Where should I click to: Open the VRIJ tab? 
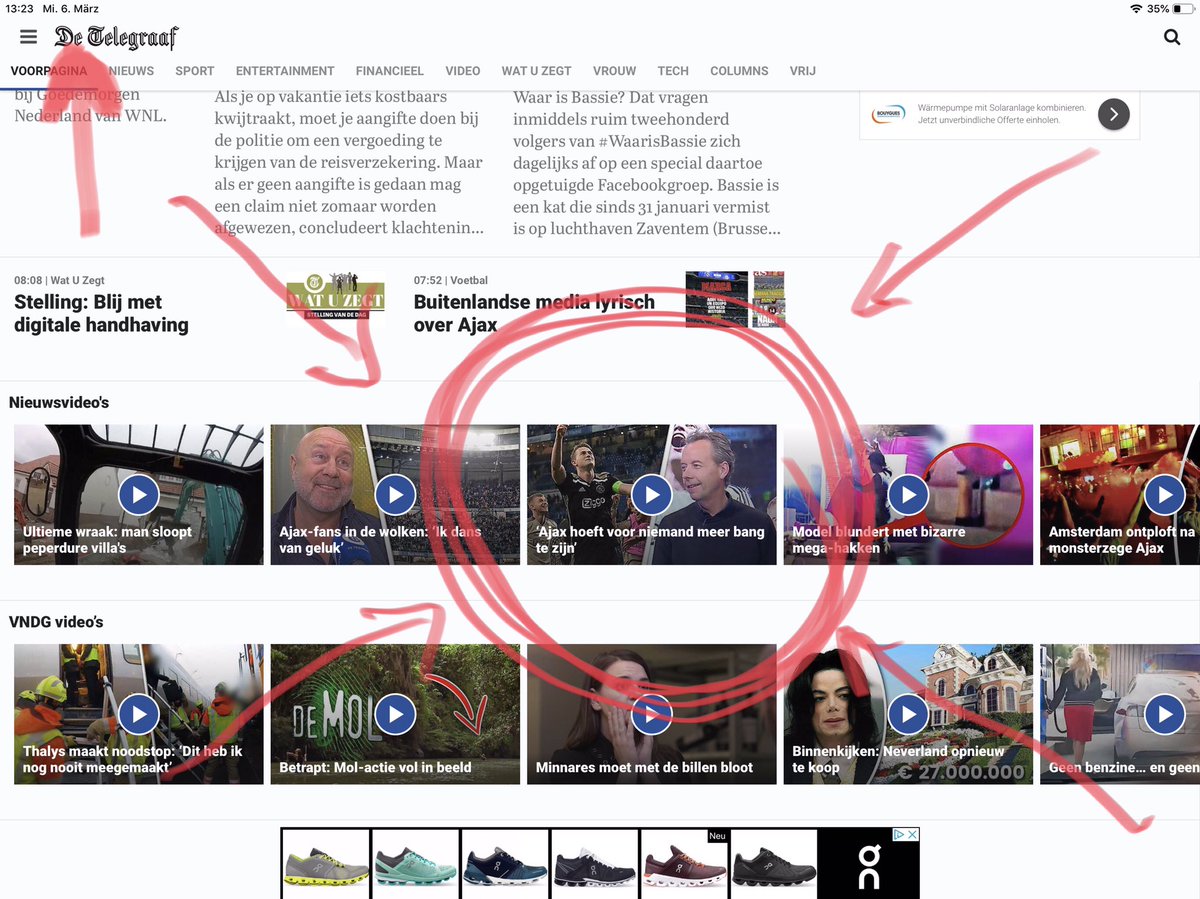click(x=803, y=71)
